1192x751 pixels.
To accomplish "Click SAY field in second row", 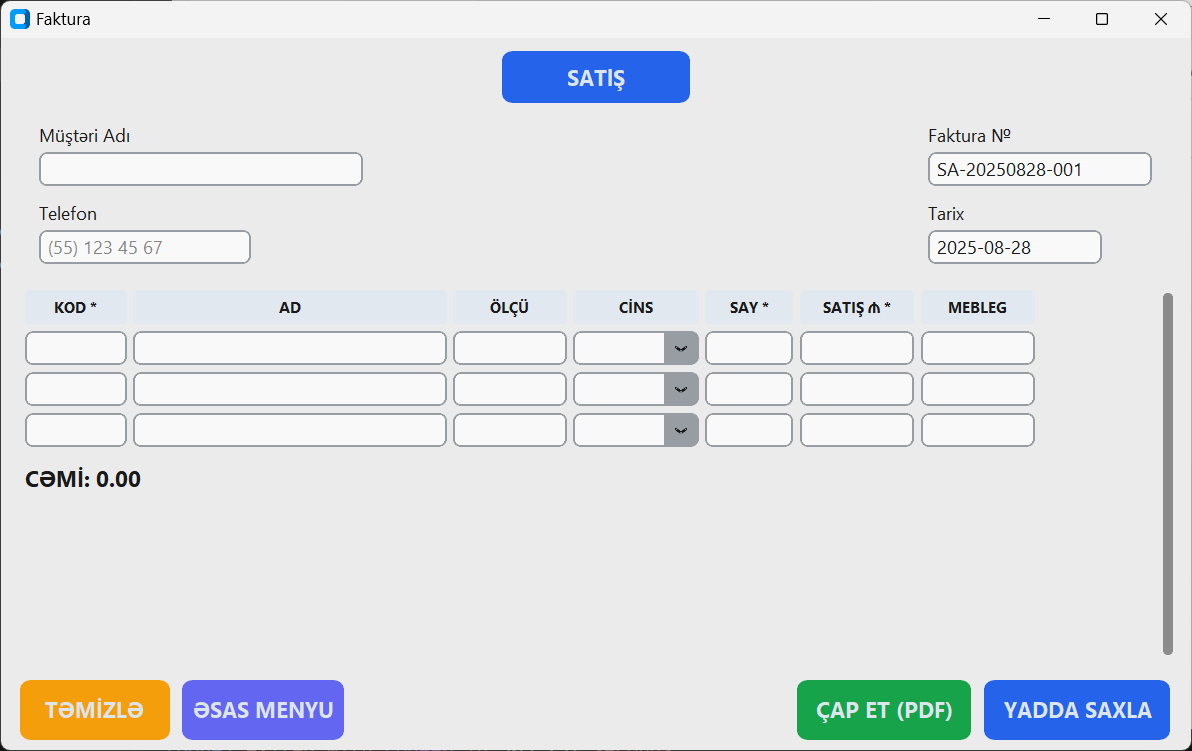I will click(749, 389).
